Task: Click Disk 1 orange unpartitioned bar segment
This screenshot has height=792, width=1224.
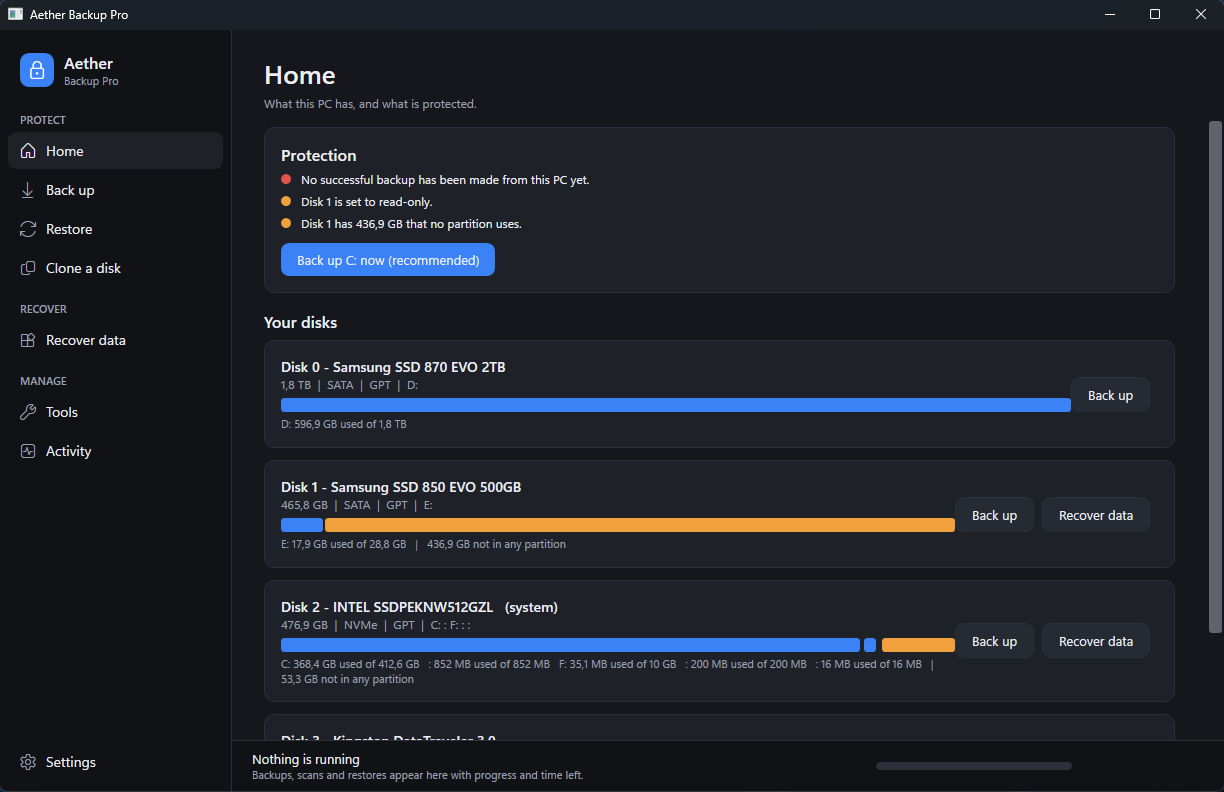Action: (x=640, y=525)
